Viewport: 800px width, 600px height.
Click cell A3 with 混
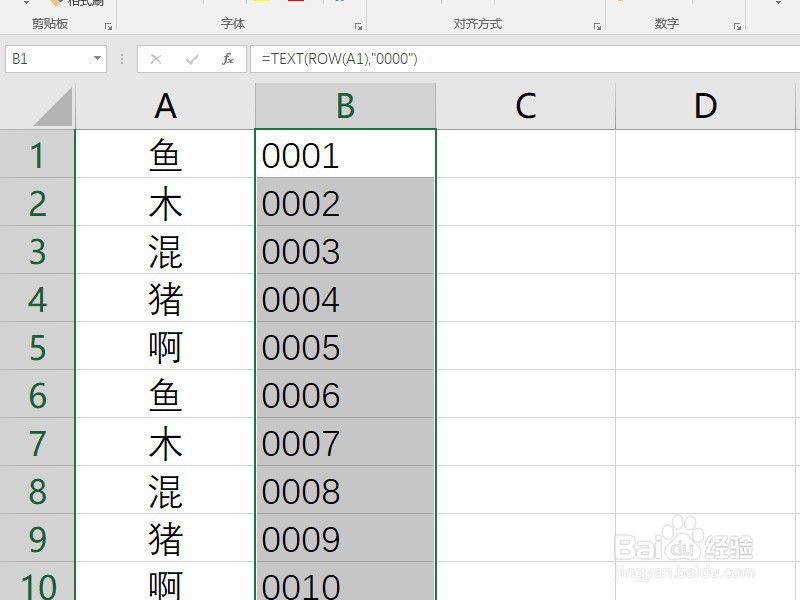tap(165, 250)
